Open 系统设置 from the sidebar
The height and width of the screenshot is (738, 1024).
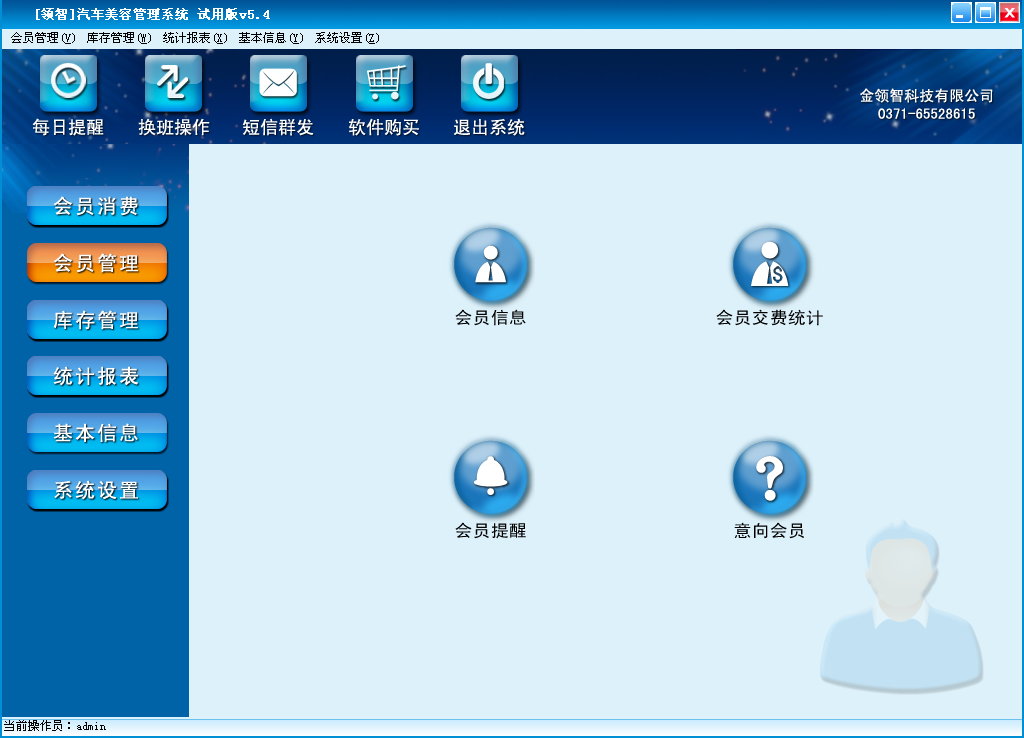(x=97, y=491)
